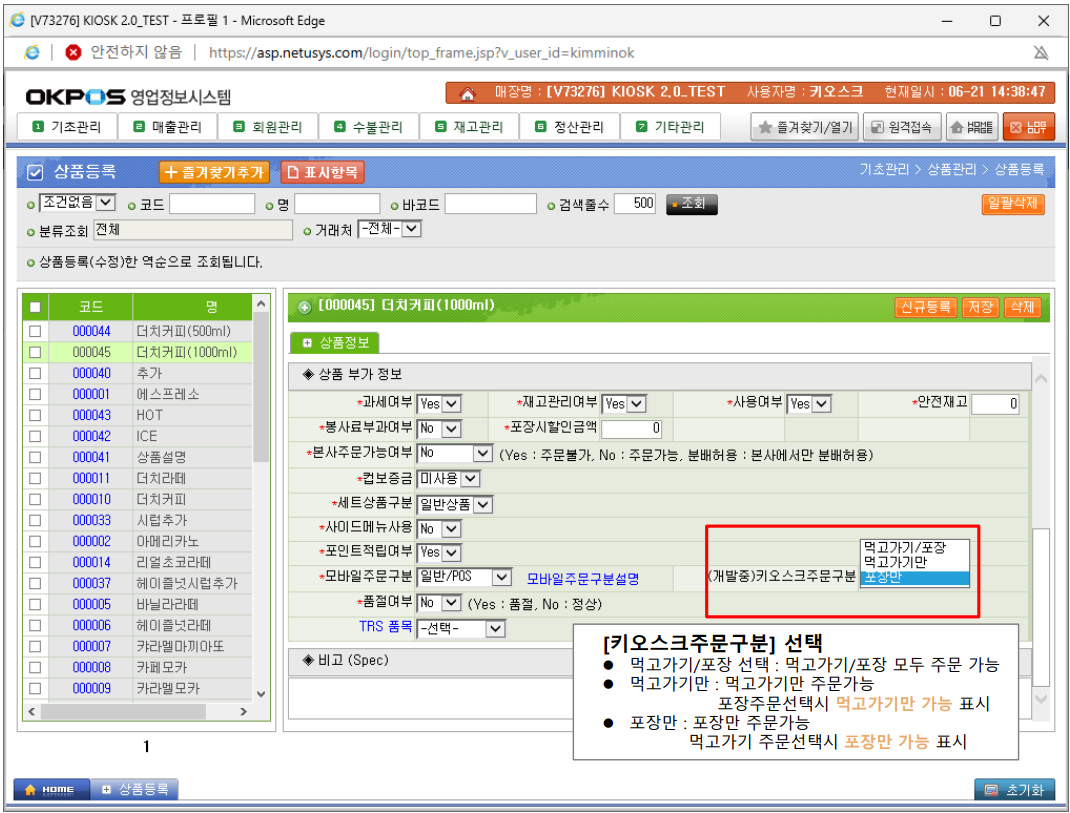This screenshot has height=813, width=1070.
Task: Click the 표시항목 display items button
Action: (322, 172)
